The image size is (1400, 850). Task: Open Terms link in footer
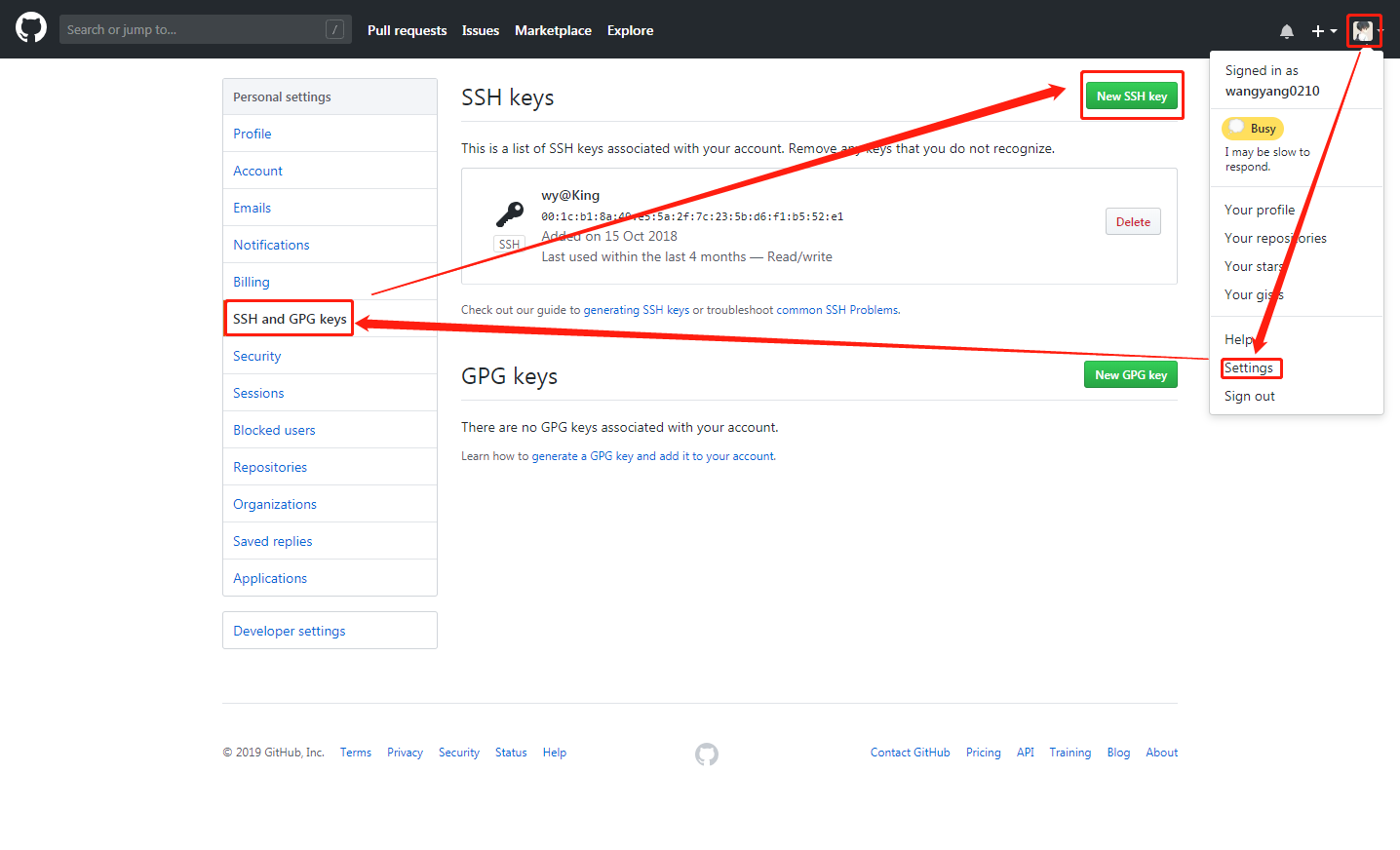click(356, 753)
